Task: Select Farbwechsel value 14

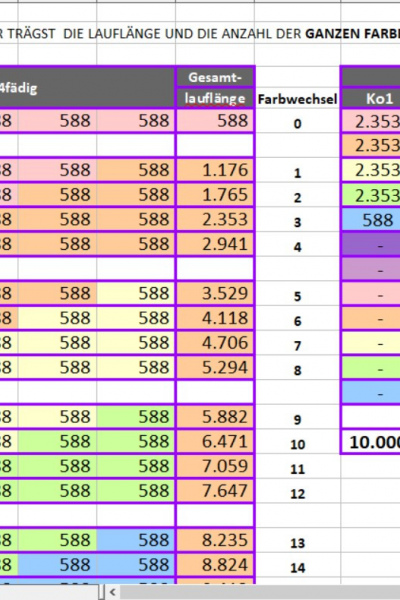Action: (x=297, y=566)
